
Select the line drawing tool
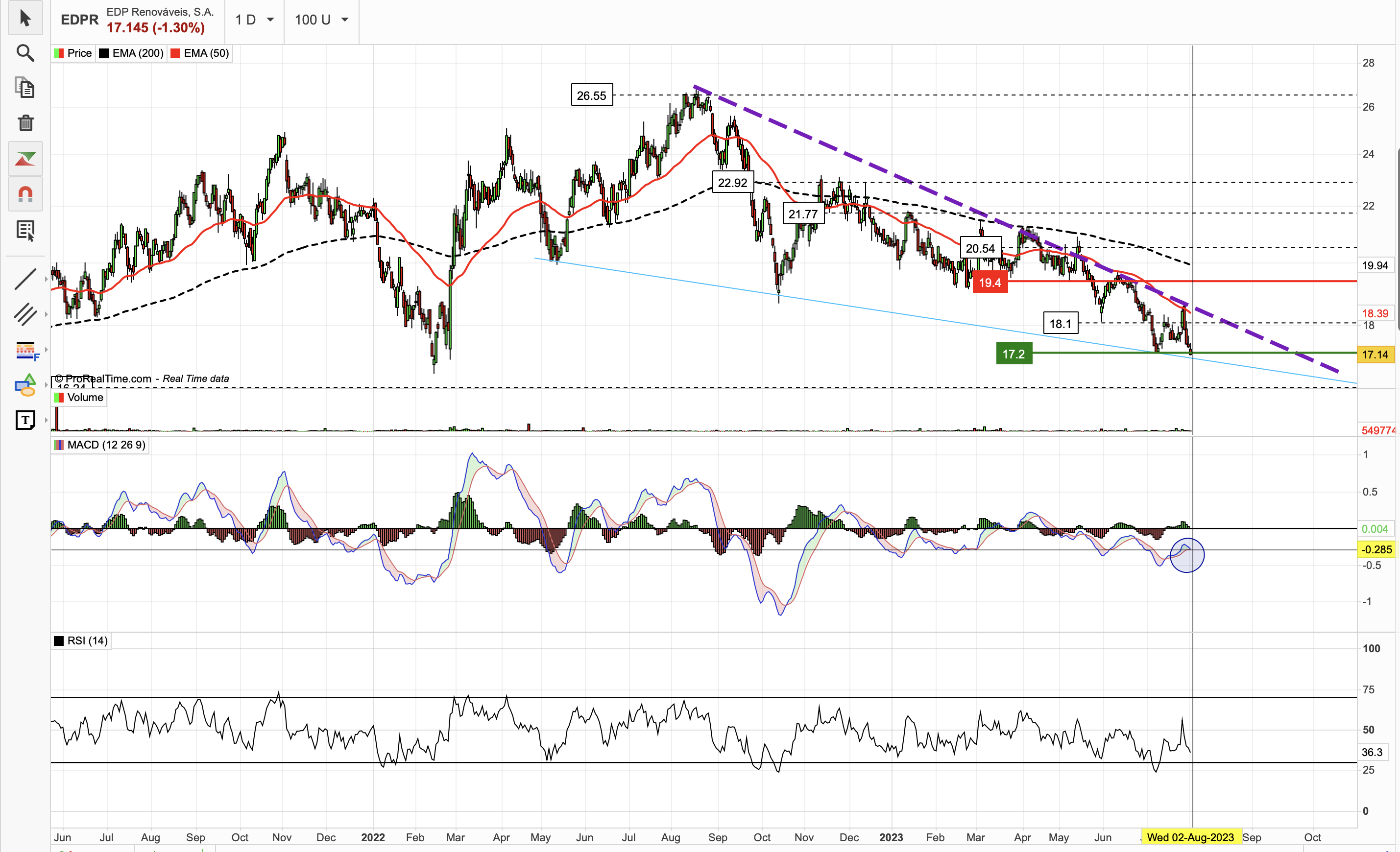click(x=25, y=279)
